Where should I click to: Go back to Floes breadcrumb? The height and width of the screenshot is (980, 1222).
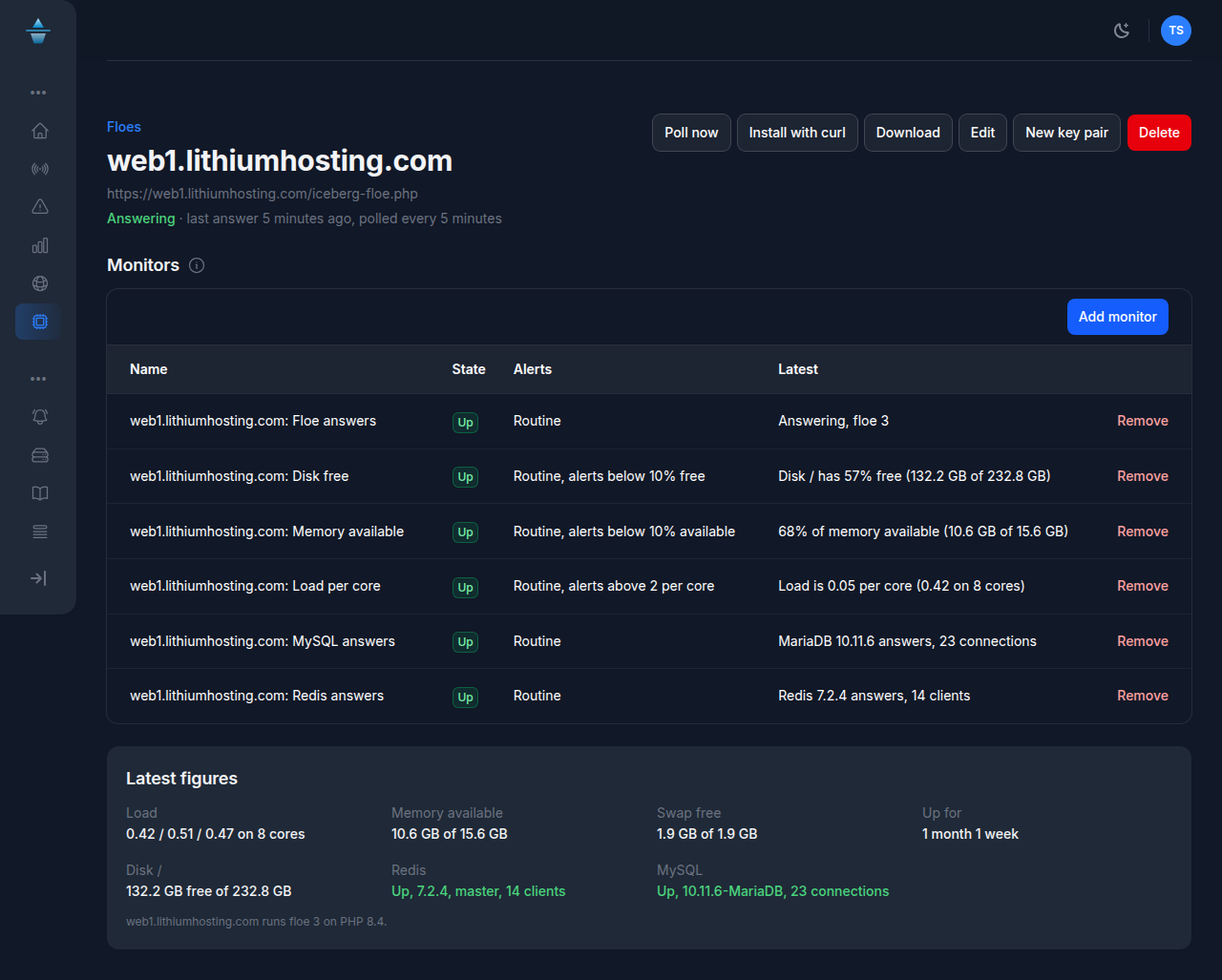124,127
